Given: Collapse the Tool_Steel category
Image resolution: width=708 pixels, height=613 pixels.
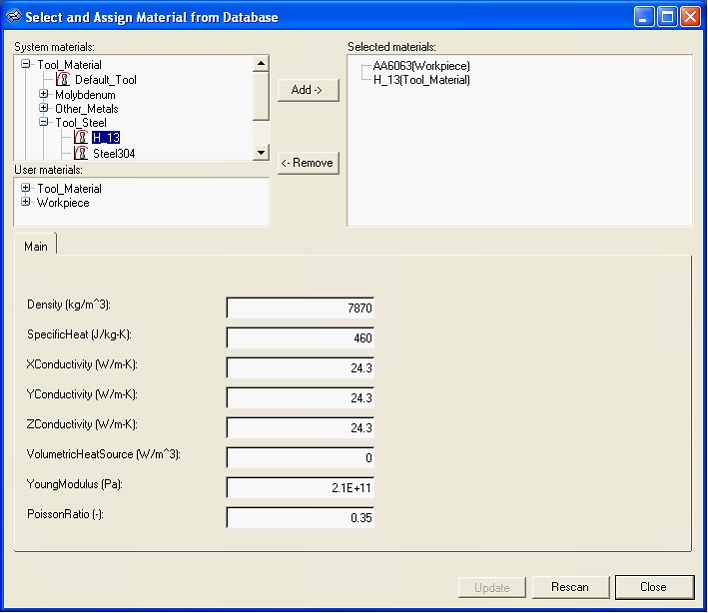Looking at the screenshot, I should pos(44,123).
